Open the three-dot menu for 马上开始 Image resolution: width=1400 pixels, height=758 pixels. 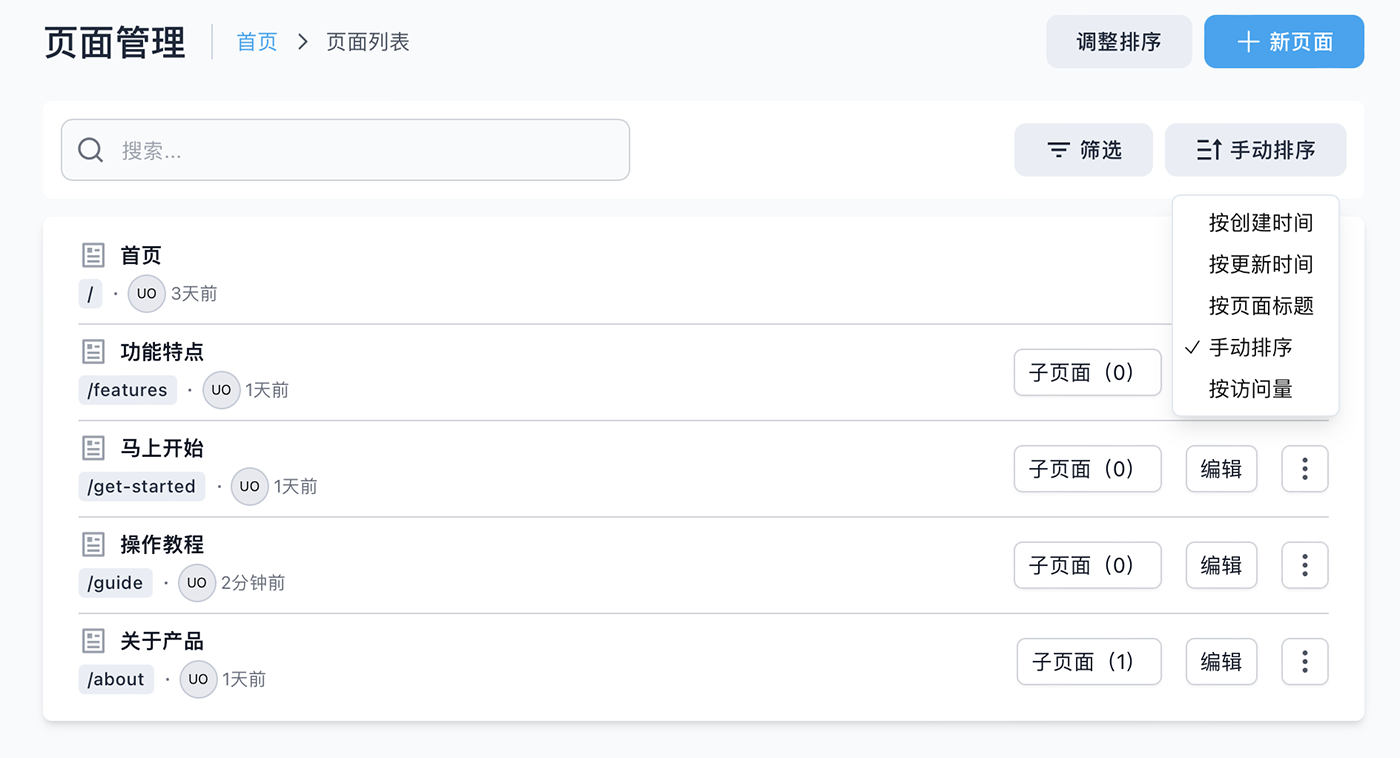(x=1305, y=469)
